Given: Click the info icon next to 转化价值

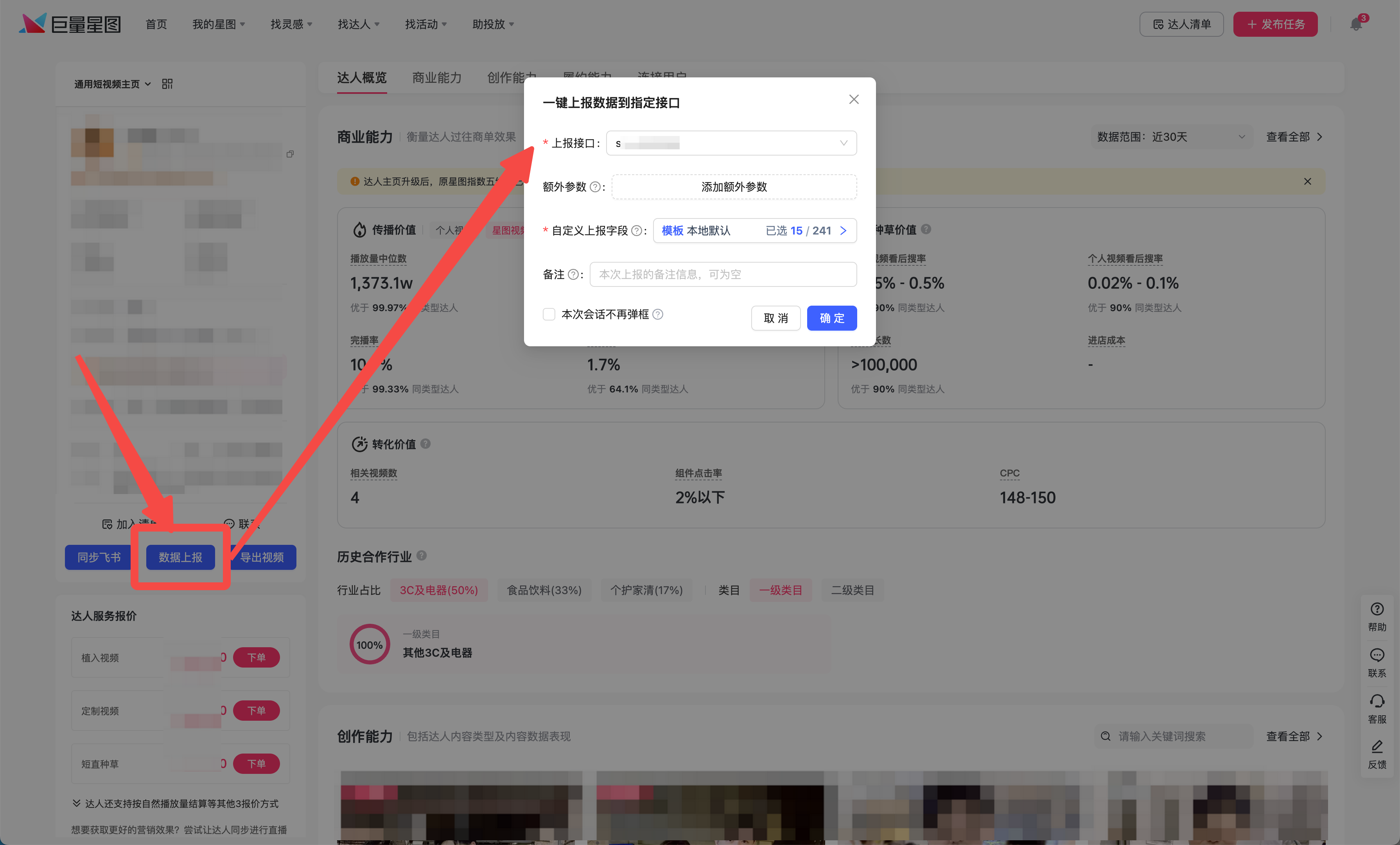Looking at the screenshot, I should (x=425, y=444).
